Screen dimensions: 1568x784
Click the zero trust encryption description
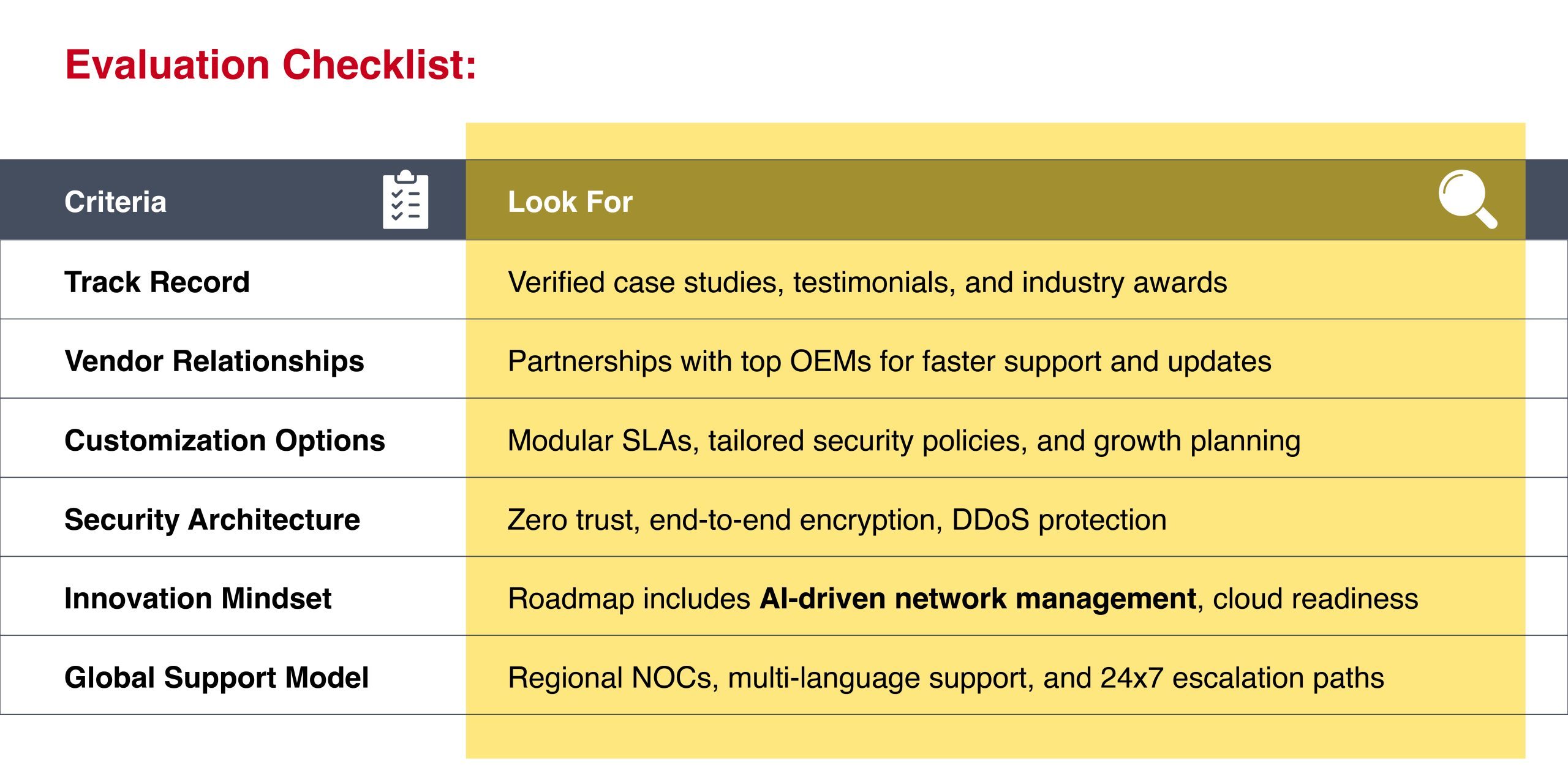pyautogui.click(x=837, y=520)
